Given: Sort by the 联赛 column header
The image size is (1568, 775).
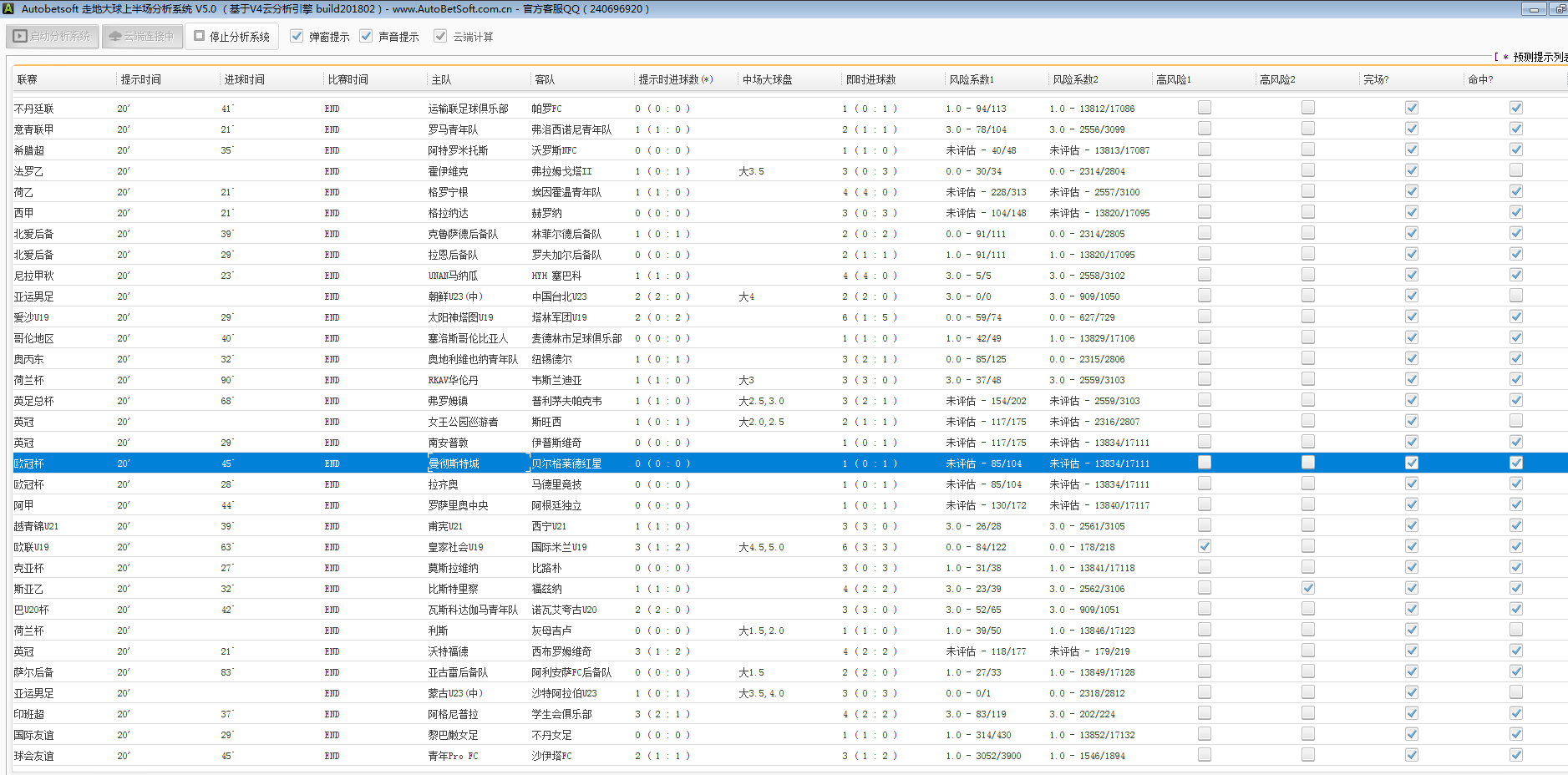Looking at the screenshot, I should [28, 79].
